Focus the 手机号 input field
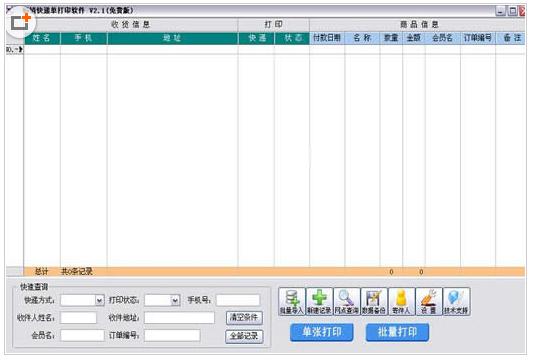Screen dimensions: 535x361 [238, 300]
